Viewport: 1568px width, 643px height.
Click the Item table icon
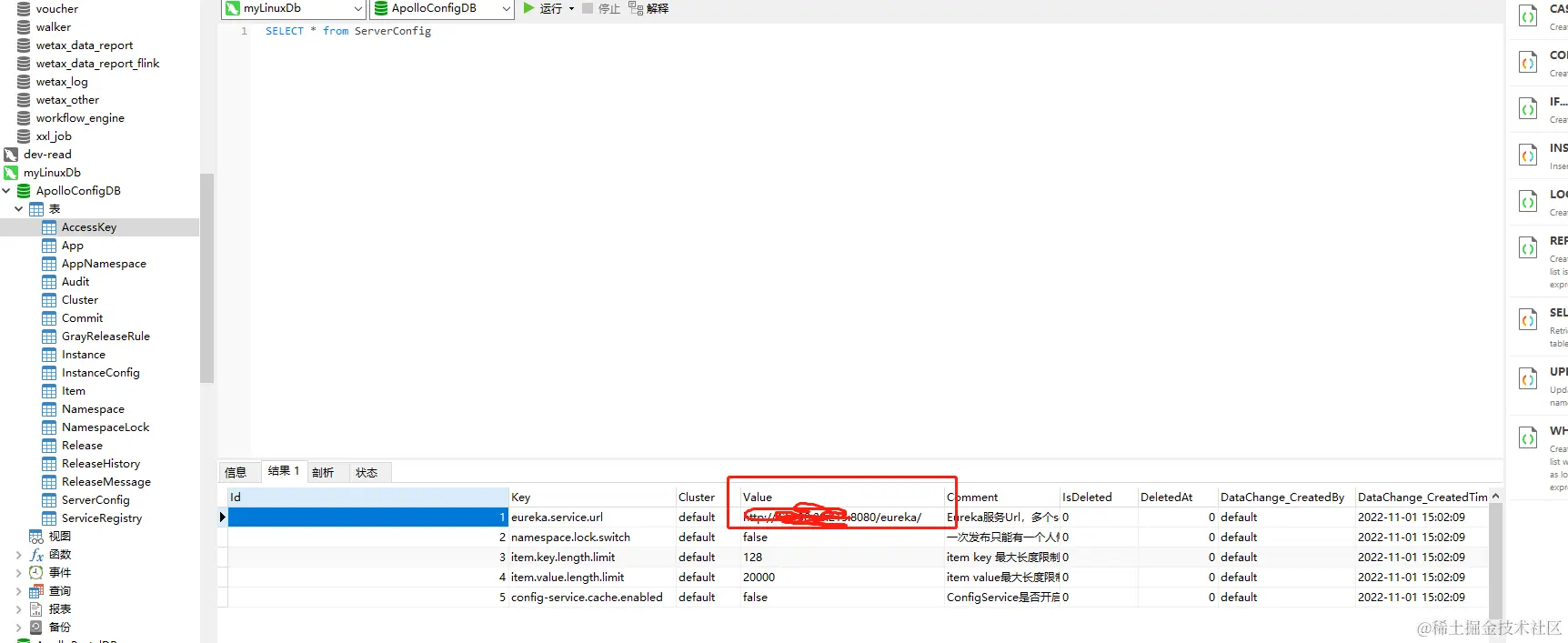click(x=49, y=391)
